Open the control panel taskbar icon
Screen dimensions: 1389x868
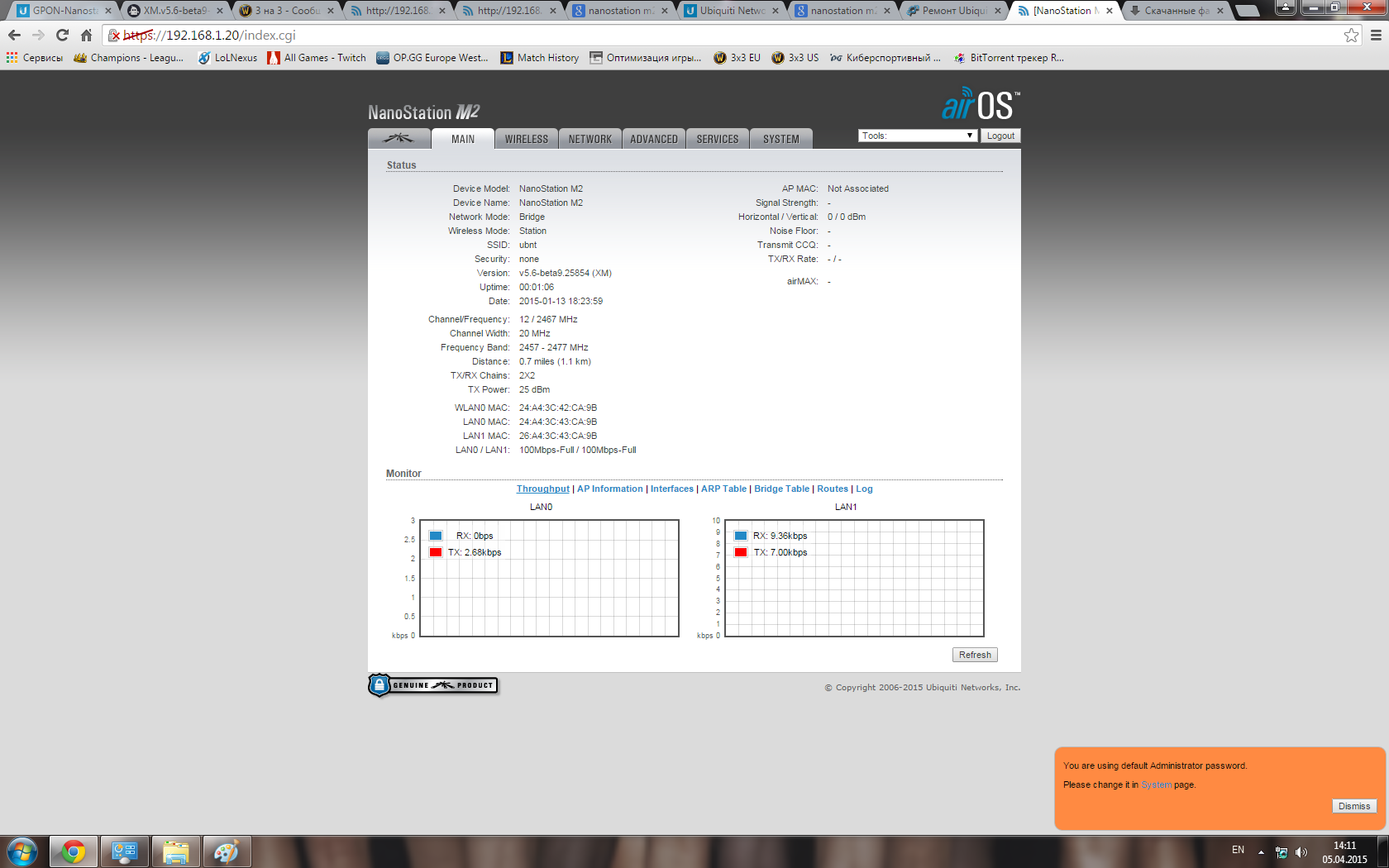coord(125,851)
